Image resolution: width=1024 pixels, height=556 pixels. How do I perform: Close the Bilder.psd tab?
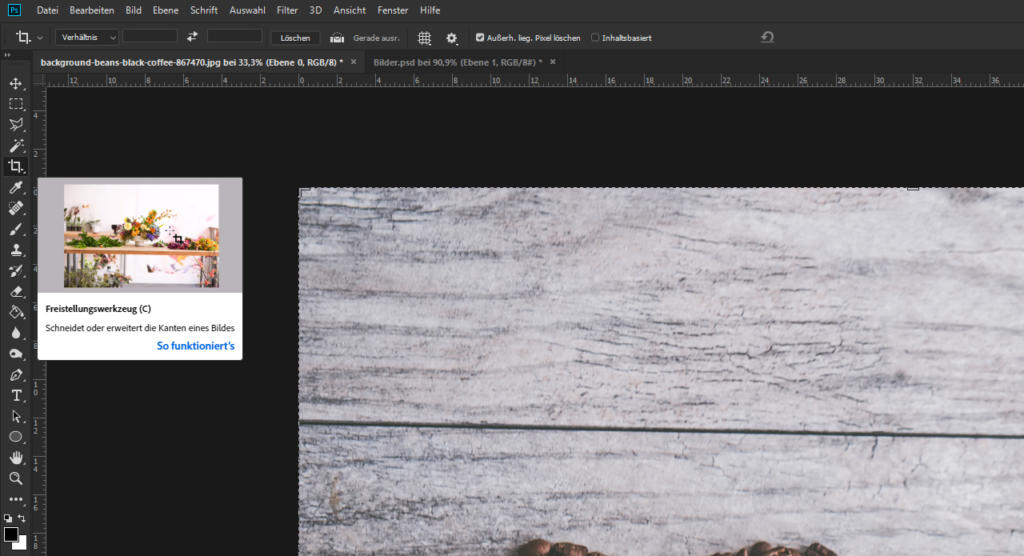552,61
